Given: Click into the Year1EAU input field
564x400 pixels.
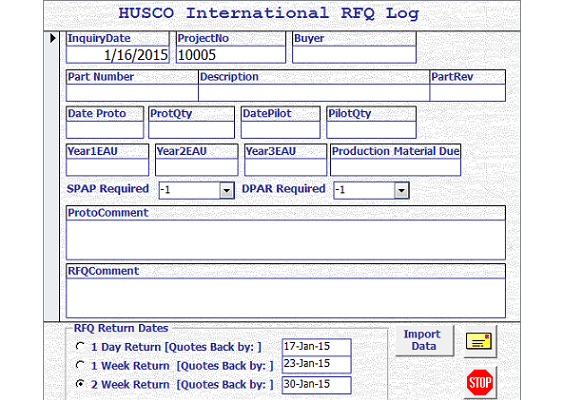Looking at the screenshot, I should point(108,167).
